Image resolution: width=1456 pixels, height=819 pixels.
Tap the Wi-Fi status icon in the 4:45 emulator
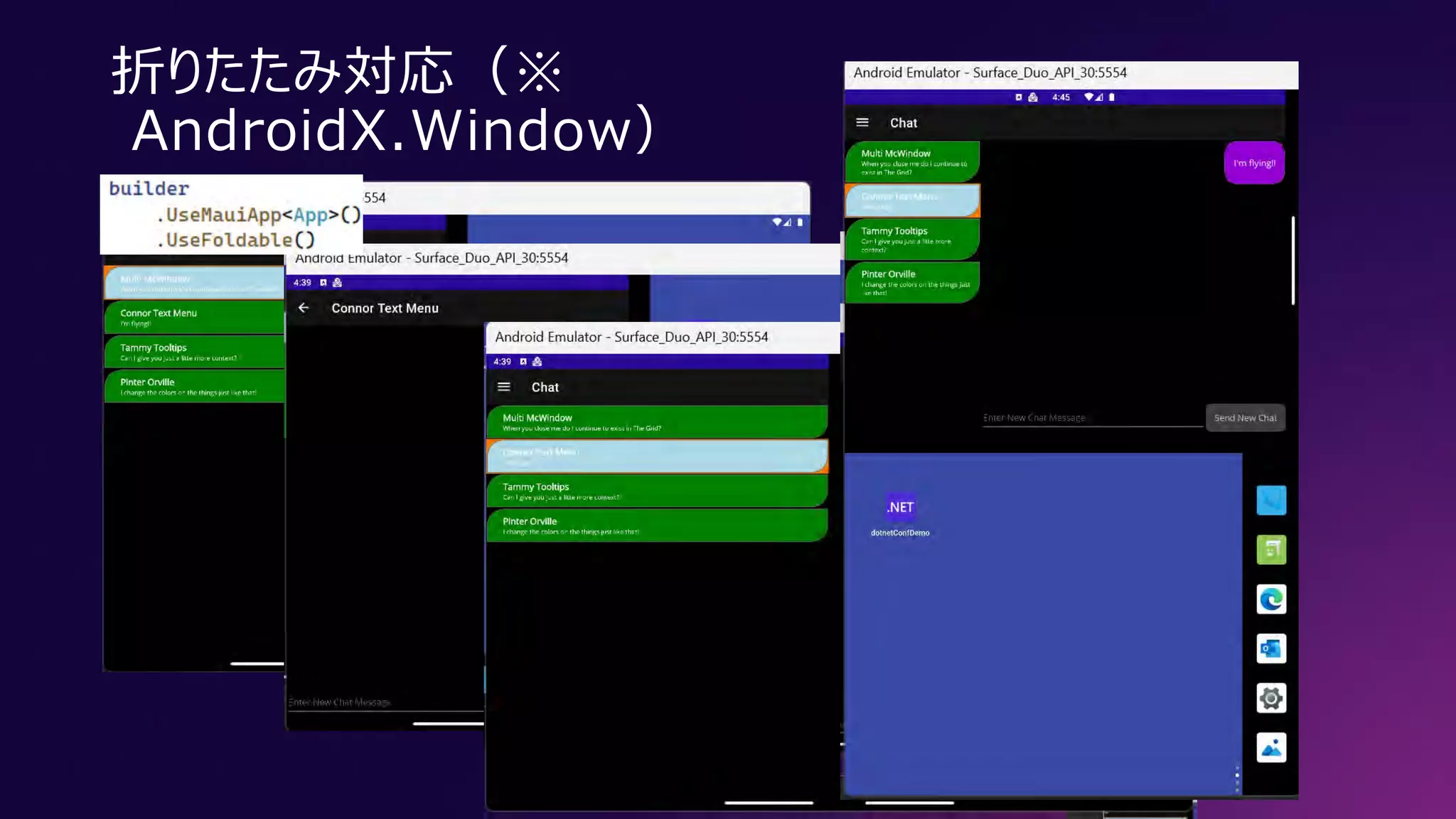click(x=1088, y=97)
